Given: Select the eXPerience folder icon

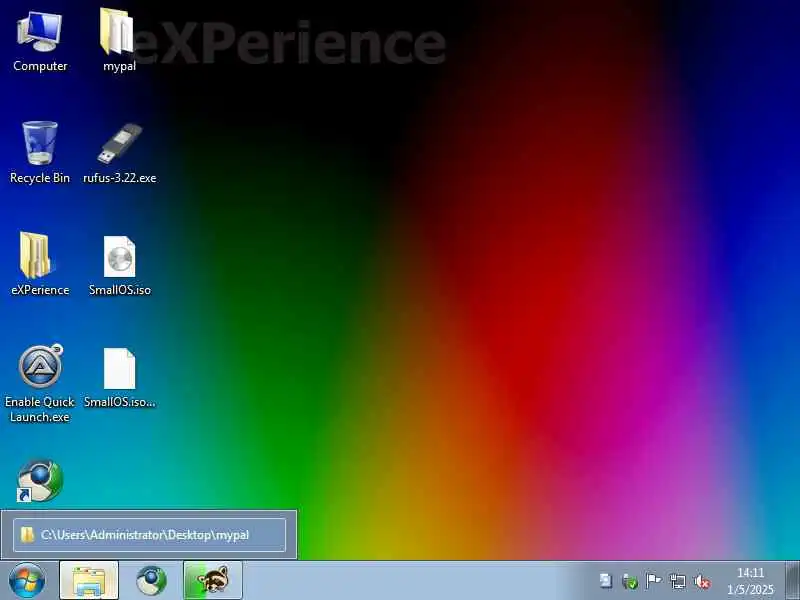Looking at the screenshot, I should click(x=37, y=255).
